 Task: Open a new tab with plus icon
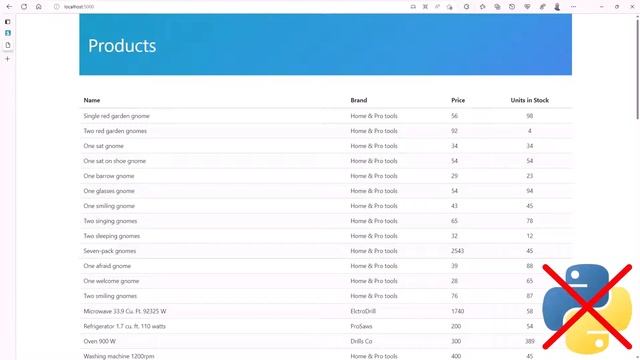[8, 59]
